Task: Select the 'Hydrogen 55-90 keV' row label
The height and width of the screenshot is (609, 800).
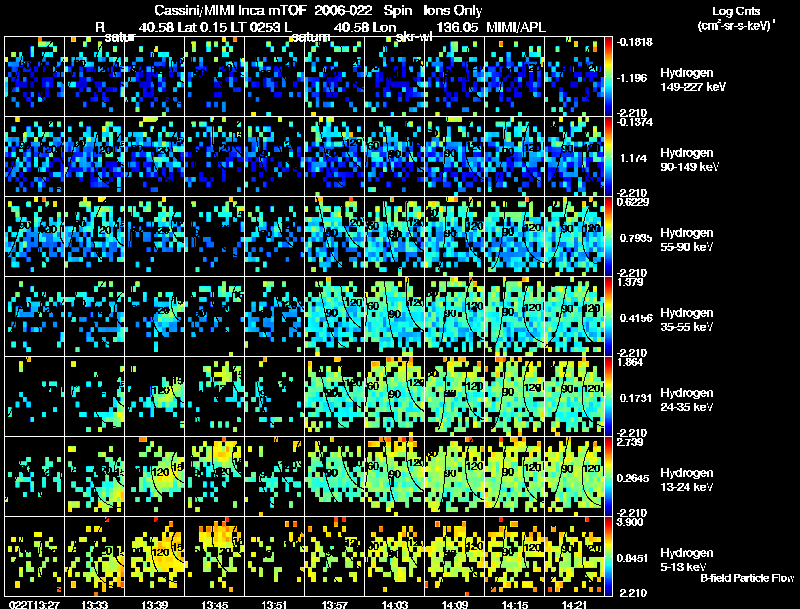Action: pyautogui.click(x=687, y=240)
